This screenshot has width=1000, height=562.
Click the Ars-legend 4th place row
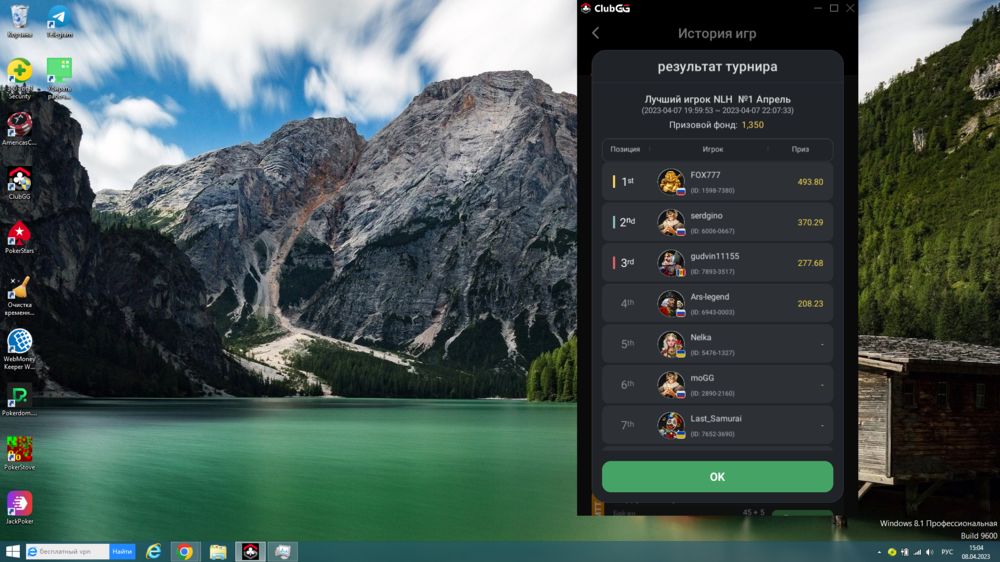tap(717, 303)
